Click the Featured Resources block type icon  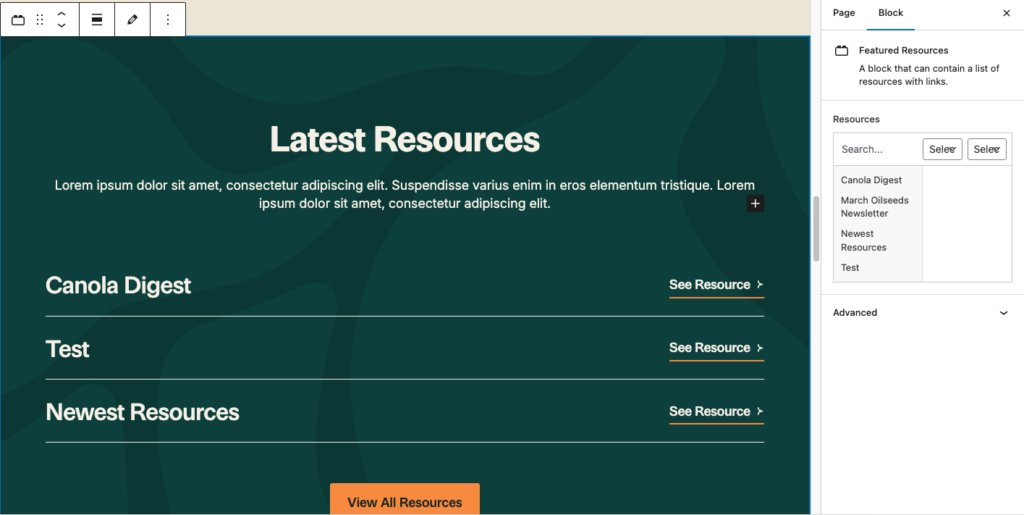pos(18,20)
